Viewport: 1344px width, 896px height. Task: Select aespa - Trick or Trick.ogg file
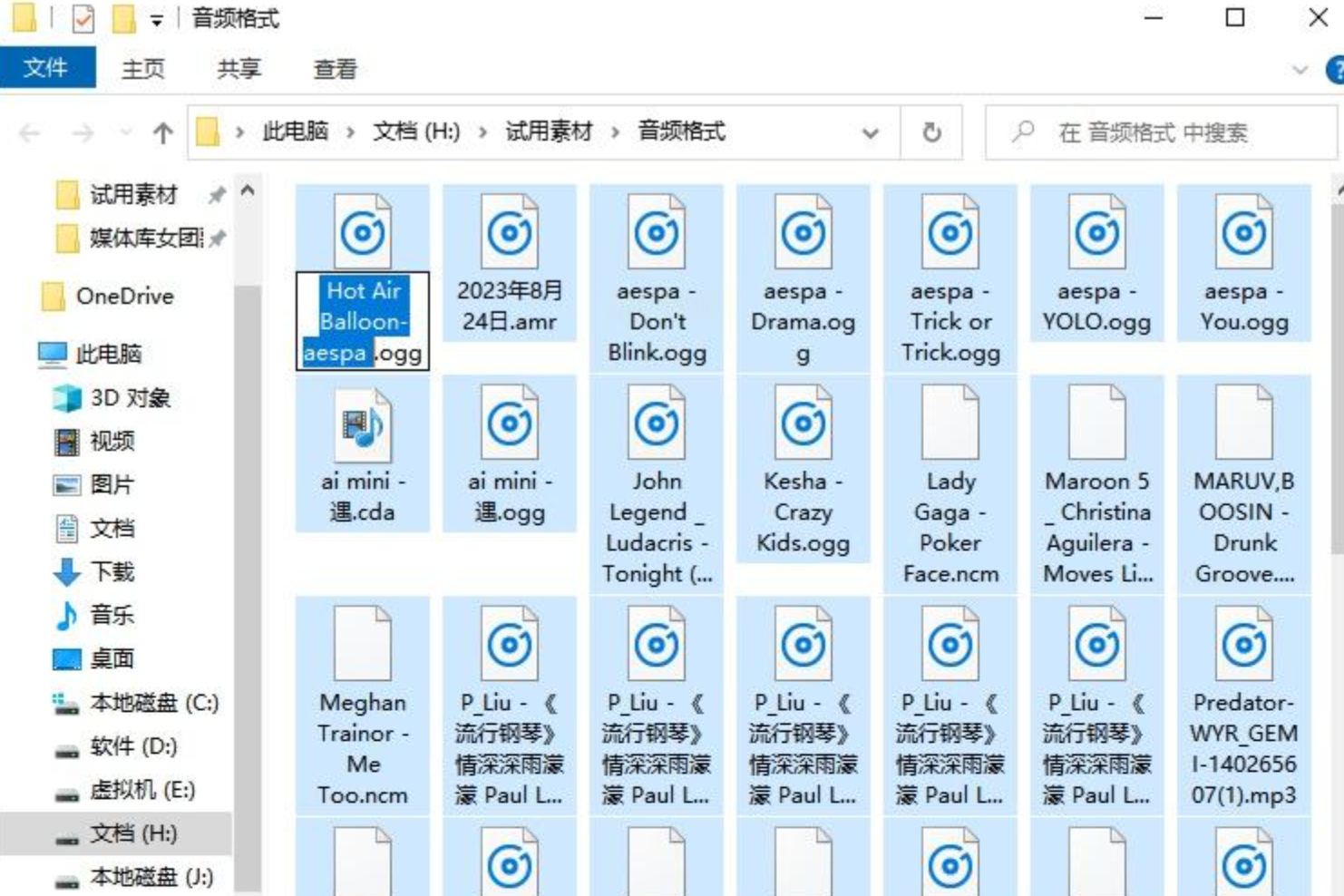coord(950,278)
